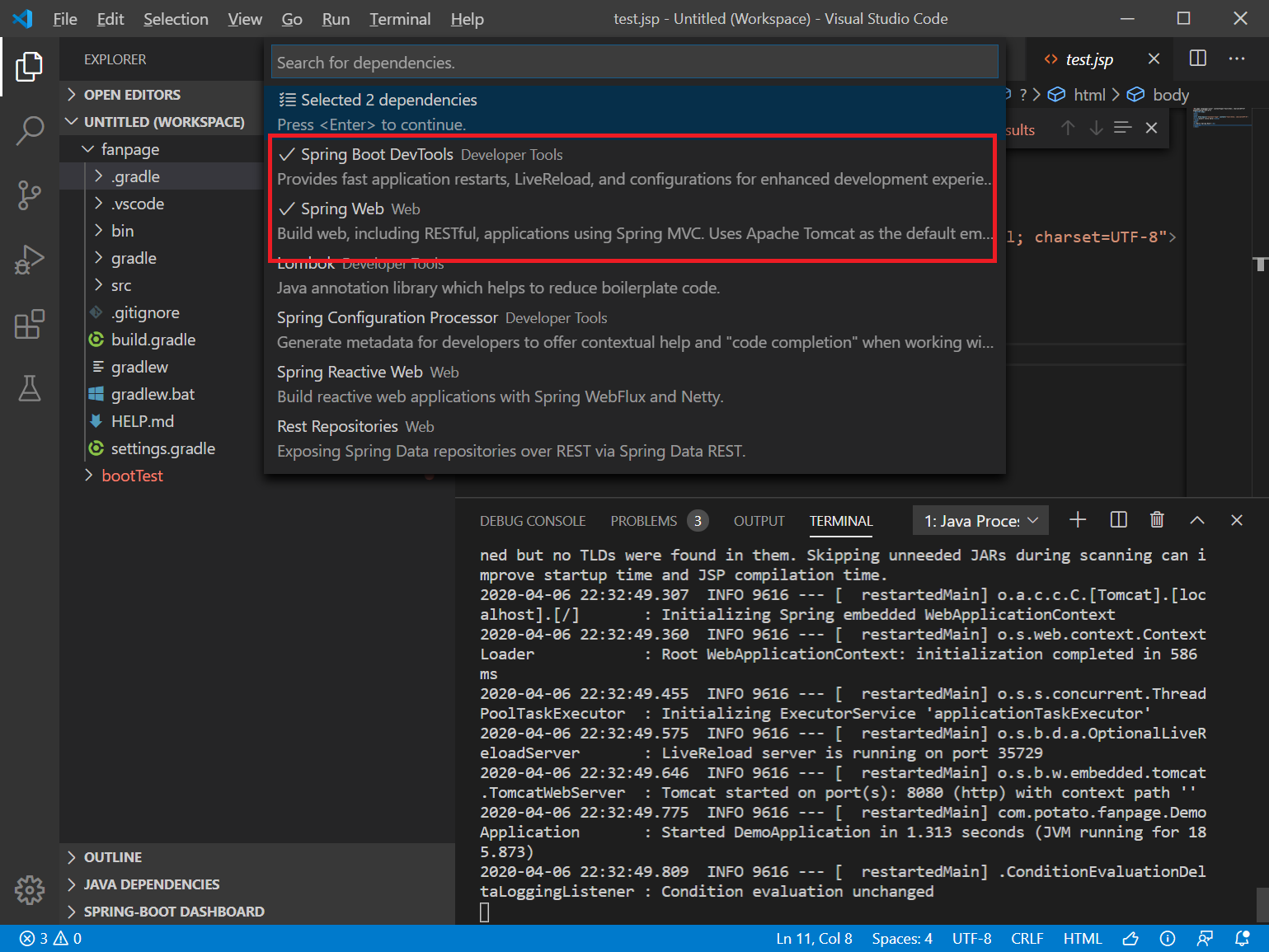The height and width of the screenshot is (952, 1269).
Task: Maximize the panel size with caret
Action: click(1197, 520)
